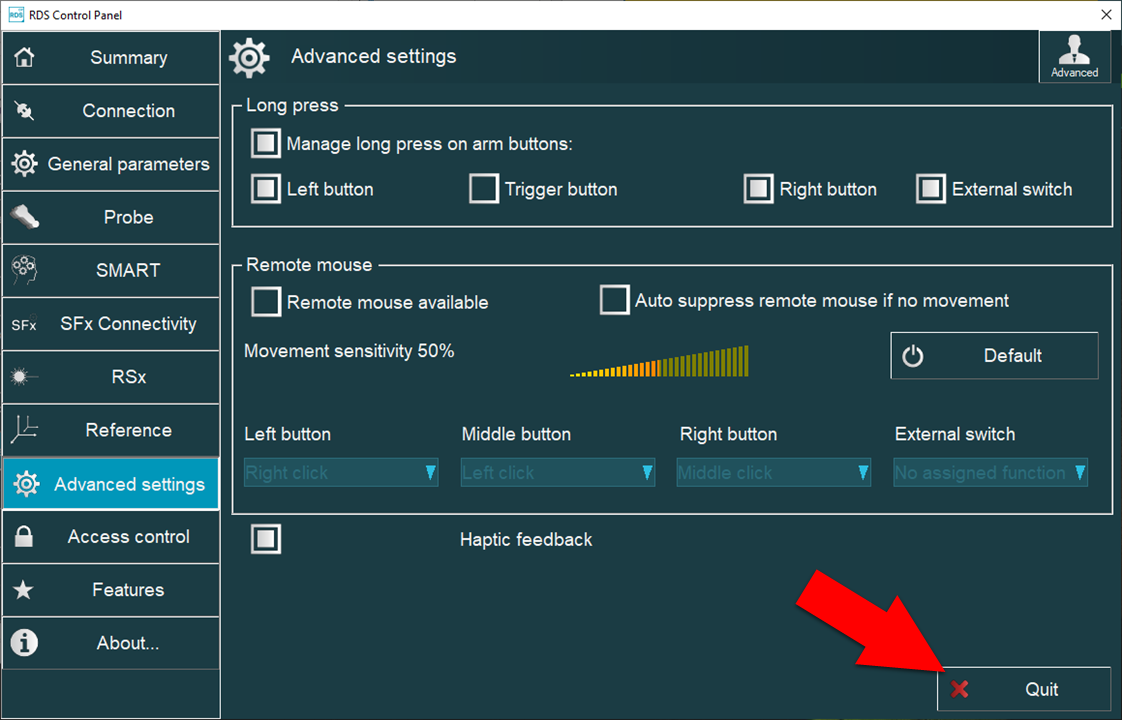The height and width of the screenshot is (720, 1122).
Task: Toggle the Haptic feedback checkbox
Action: coord(266,539)
